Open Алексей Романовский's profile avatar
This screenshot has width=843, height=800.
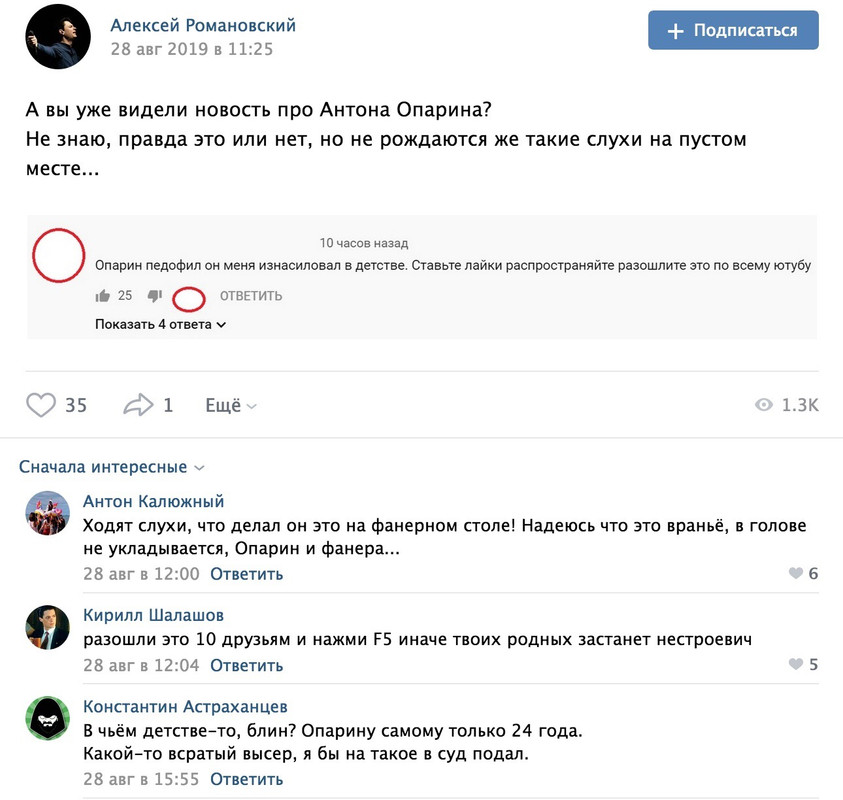click(58, 37)
